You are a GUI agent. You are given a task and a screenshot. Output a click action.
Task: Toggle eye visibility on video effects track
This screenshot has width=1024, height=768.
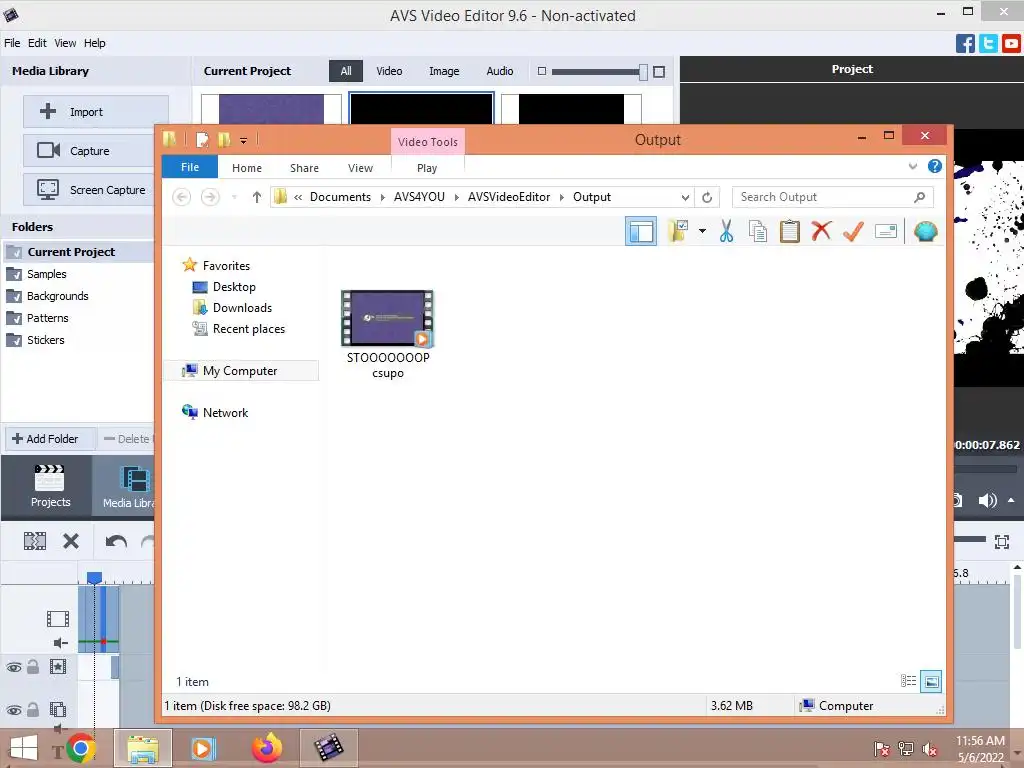point(13,667)
